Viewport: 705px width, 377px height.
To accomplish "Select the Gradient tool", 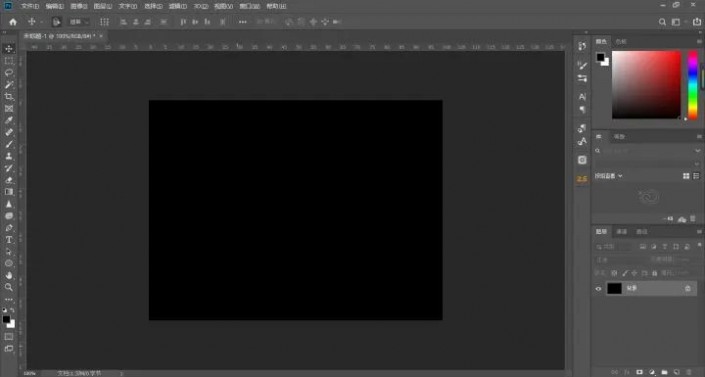I will 9,192.
